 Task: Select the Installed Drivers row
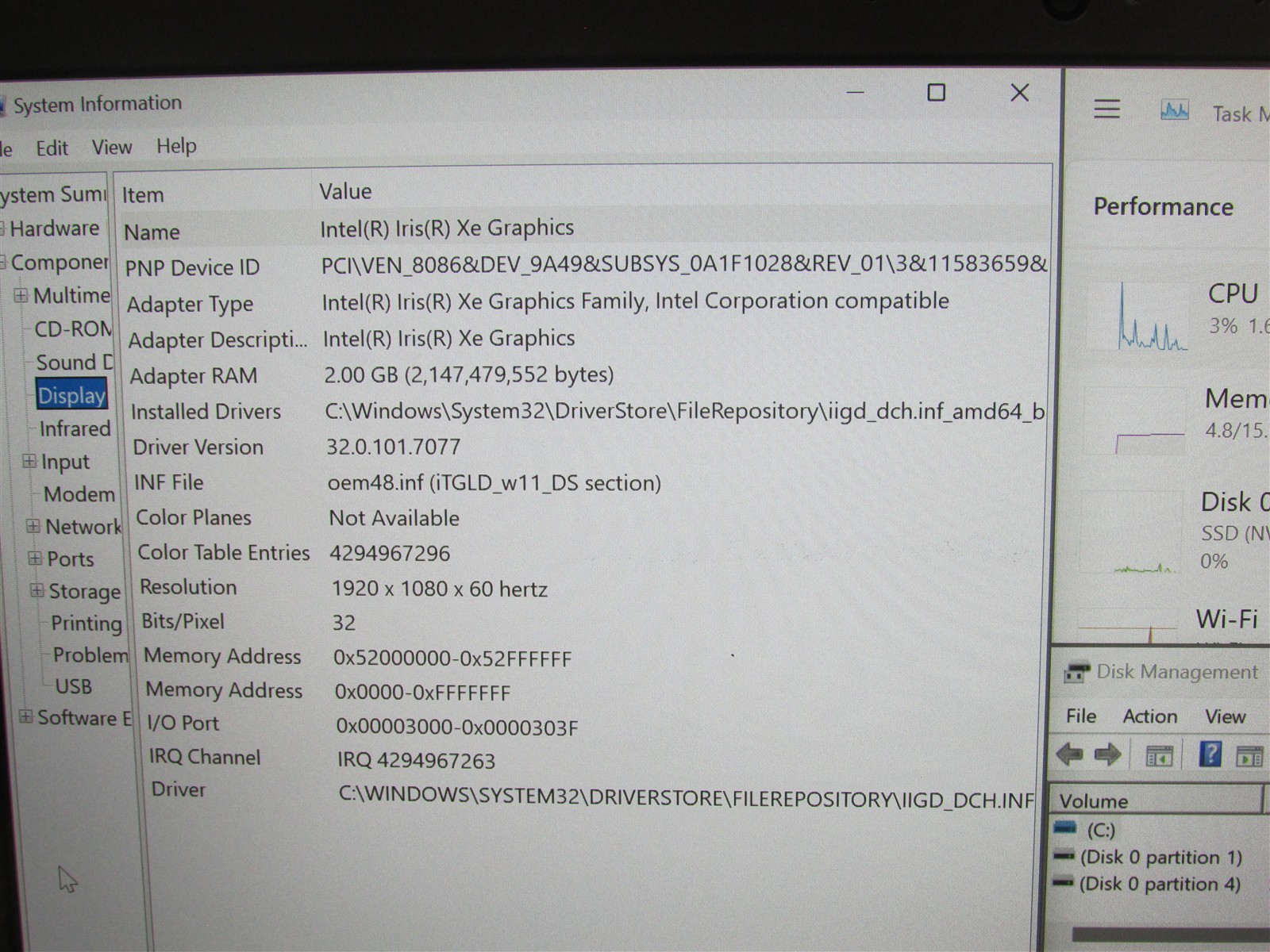point(588,411)
